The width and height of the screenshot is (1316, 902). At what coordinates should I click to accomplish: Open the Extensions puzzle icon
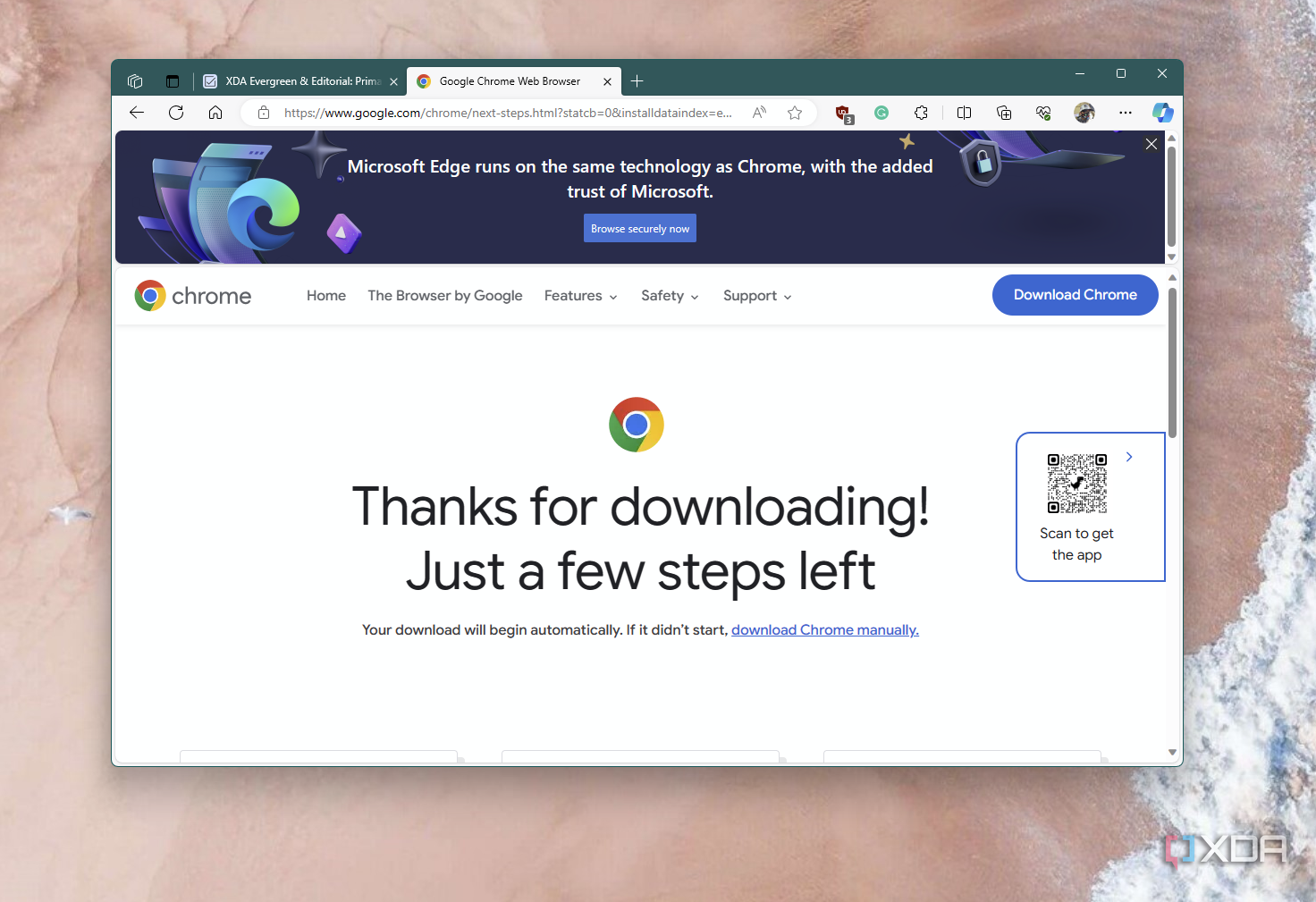pyautogui.click(x=921, y=113)
